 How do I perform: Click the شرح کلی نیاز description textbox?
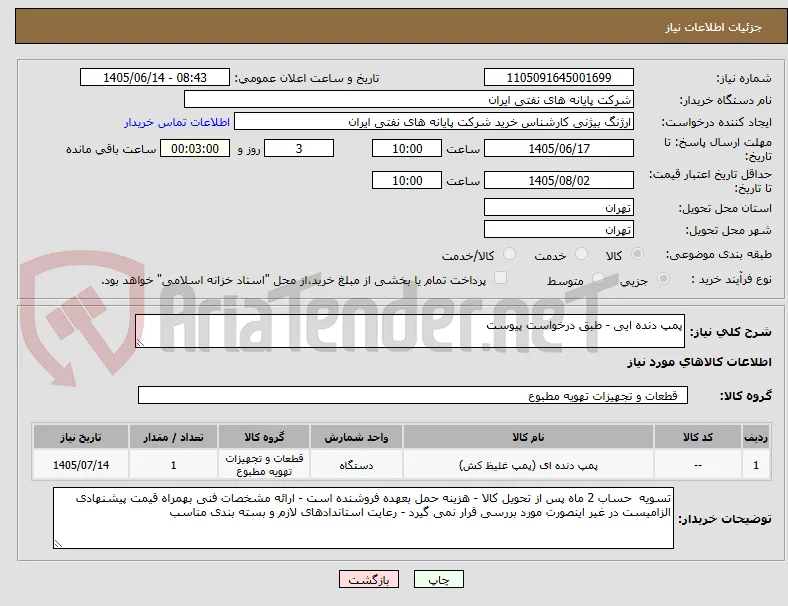[410, 331]
